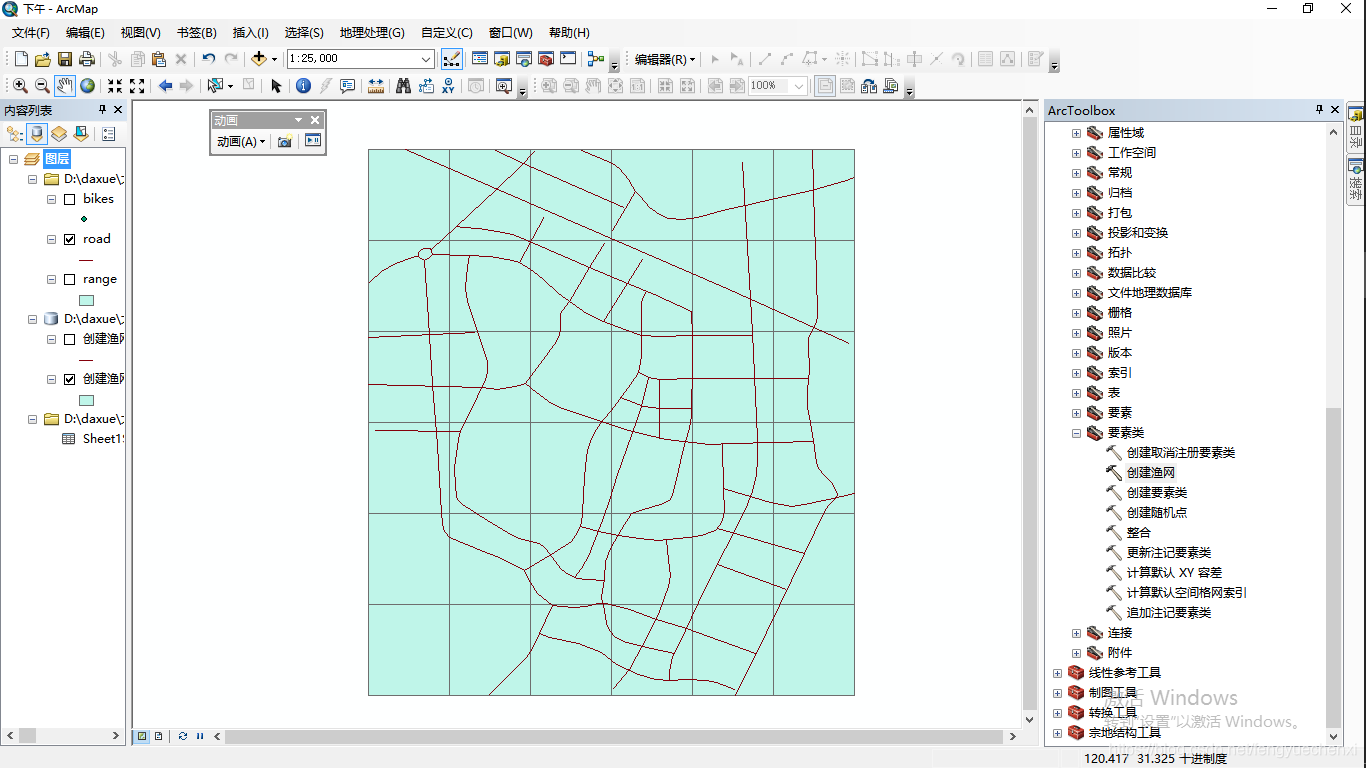The width and height of the screenshot is (1366, 768).
Task: Select the Identify tool
Action: coord(303,86)
